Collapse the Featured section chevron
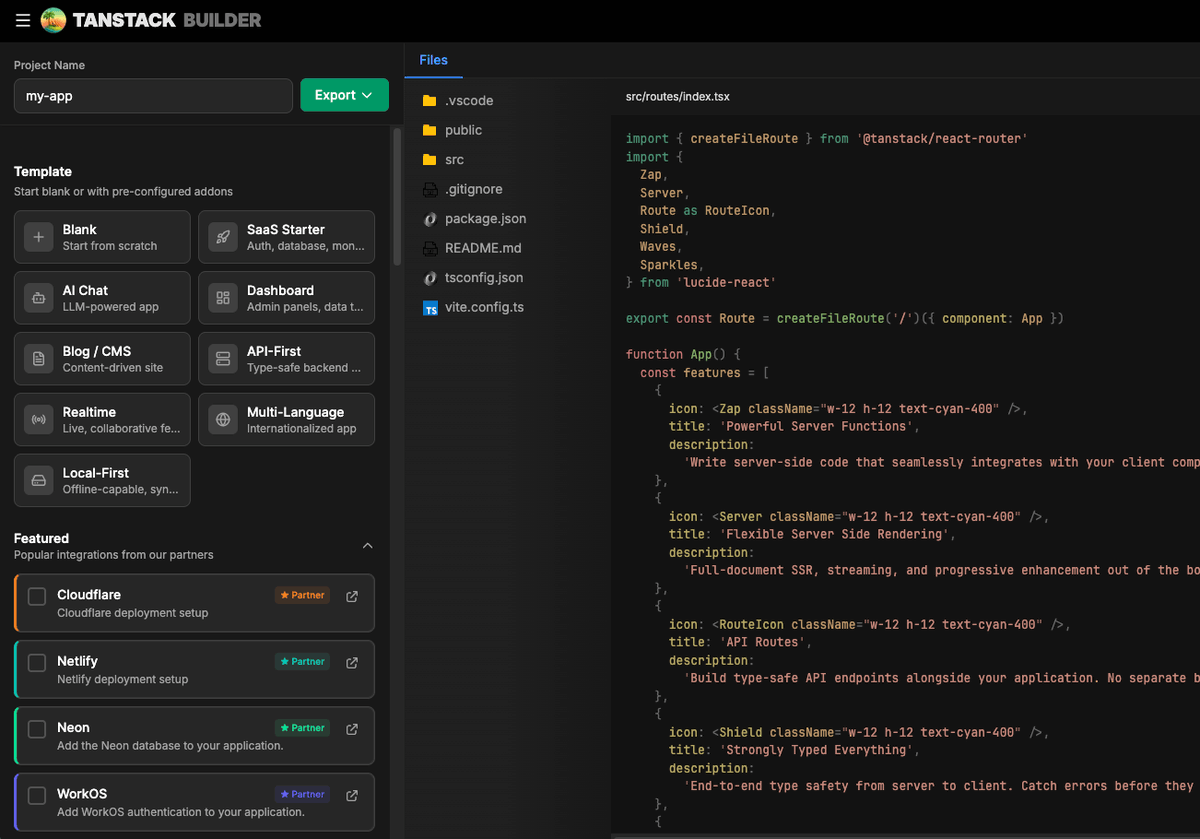The width and height of the screenshot is (1200, 839). click(x=367, y=546)
